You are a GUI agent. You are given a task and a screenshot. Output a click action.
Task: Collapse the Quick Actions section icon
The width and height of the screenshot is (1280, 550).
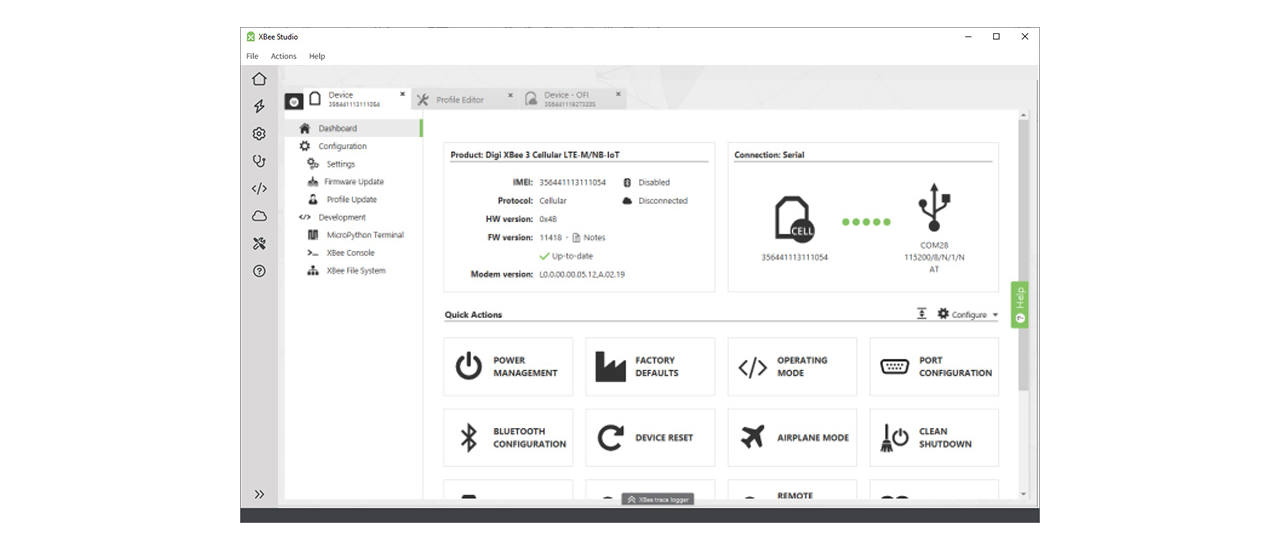click(x=922, y=314)
